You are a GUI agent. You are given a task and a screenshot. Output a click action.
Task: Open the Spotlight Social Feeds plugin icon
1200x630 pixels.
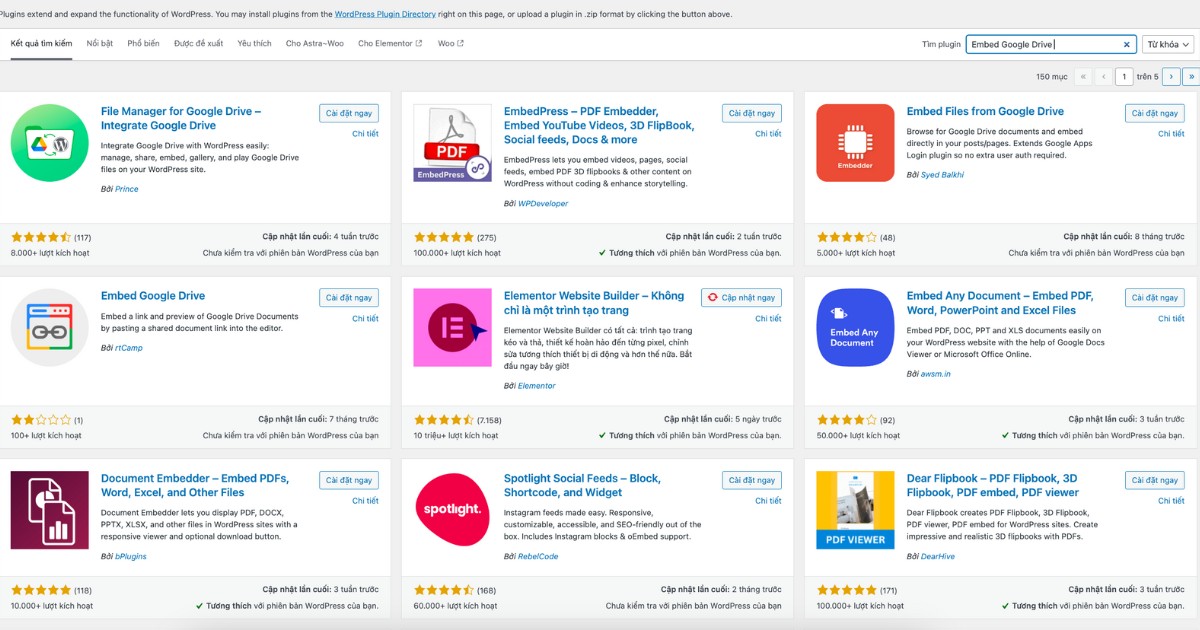453,510
